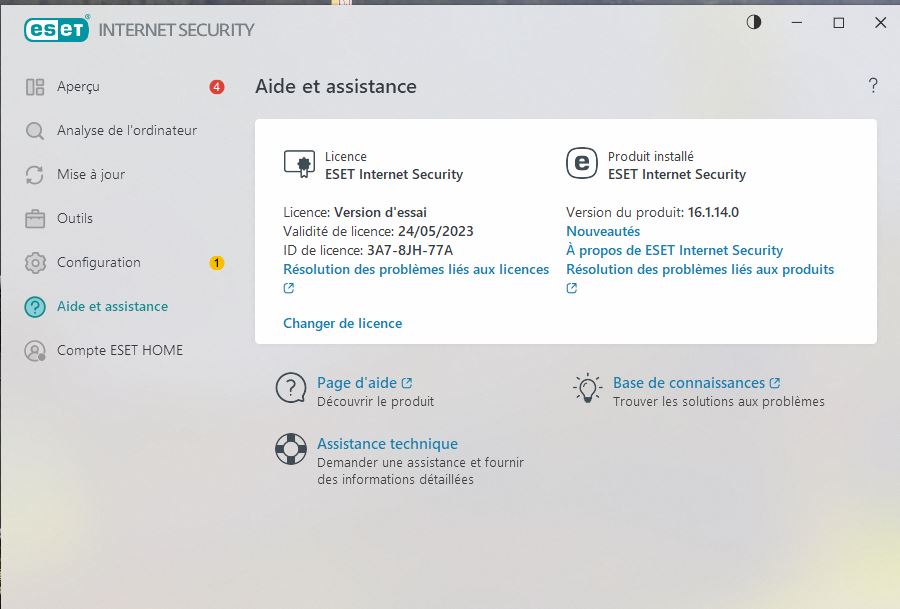Image resolution: width=900 pixels, height=609 pixels.
Task: Open Résolution des problèmes liés aux licences
Action: (x=416, y=269)
